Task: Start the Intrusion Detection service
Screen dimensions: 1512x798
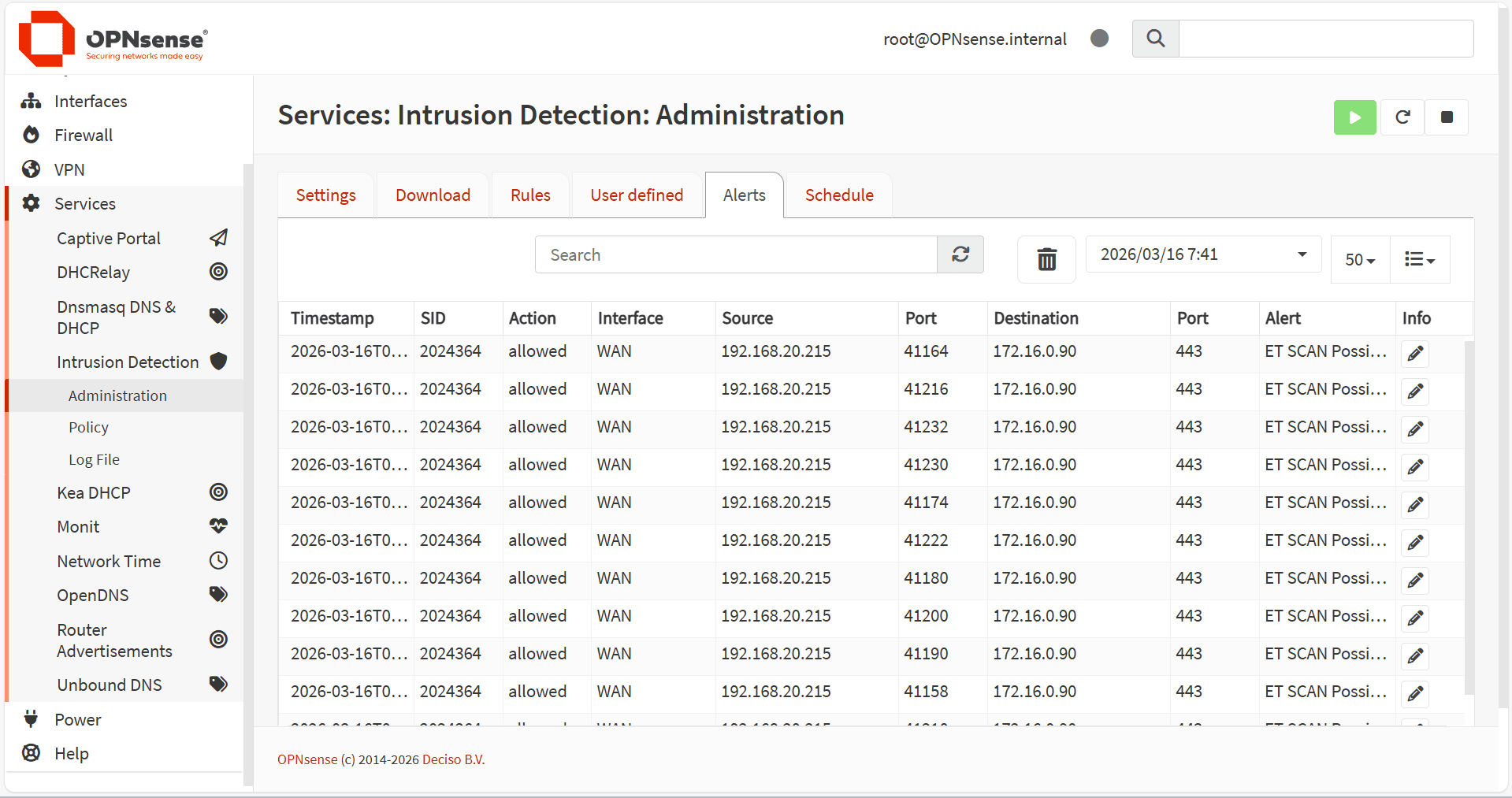Action: (x=1354, y=117)
